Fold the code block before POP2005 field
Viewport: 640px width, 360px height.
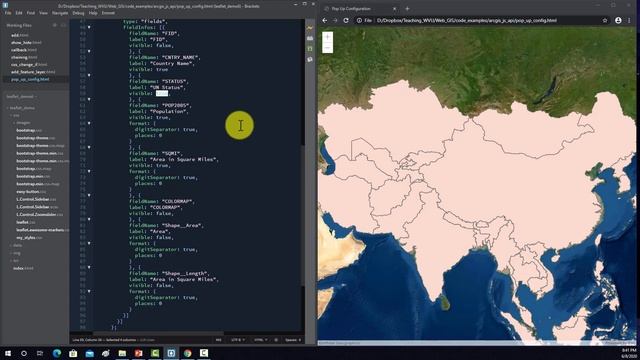point(89,99)
